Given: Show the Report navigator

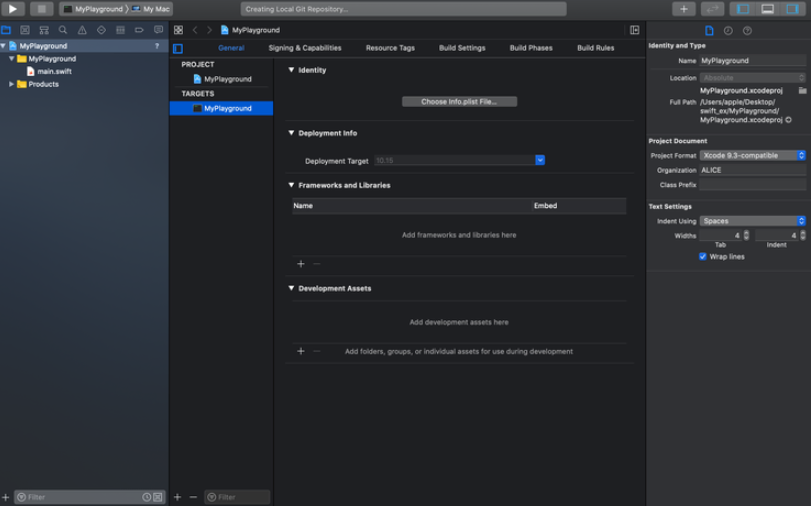Looking at the screenshot, I should click(x=158, y=30).
